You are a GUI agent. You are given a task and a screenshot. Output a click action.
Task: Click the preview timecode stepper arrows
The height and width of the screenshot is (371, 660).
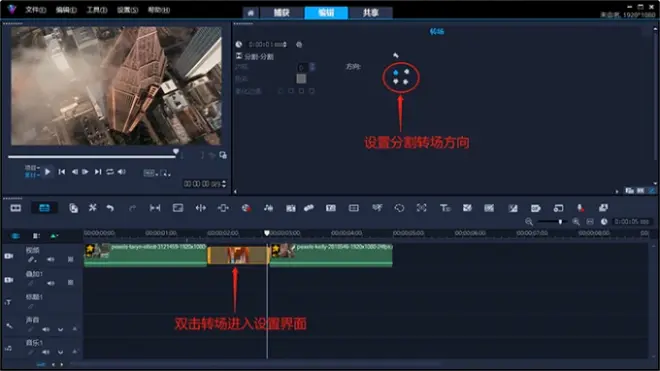[x=224, y=184]
